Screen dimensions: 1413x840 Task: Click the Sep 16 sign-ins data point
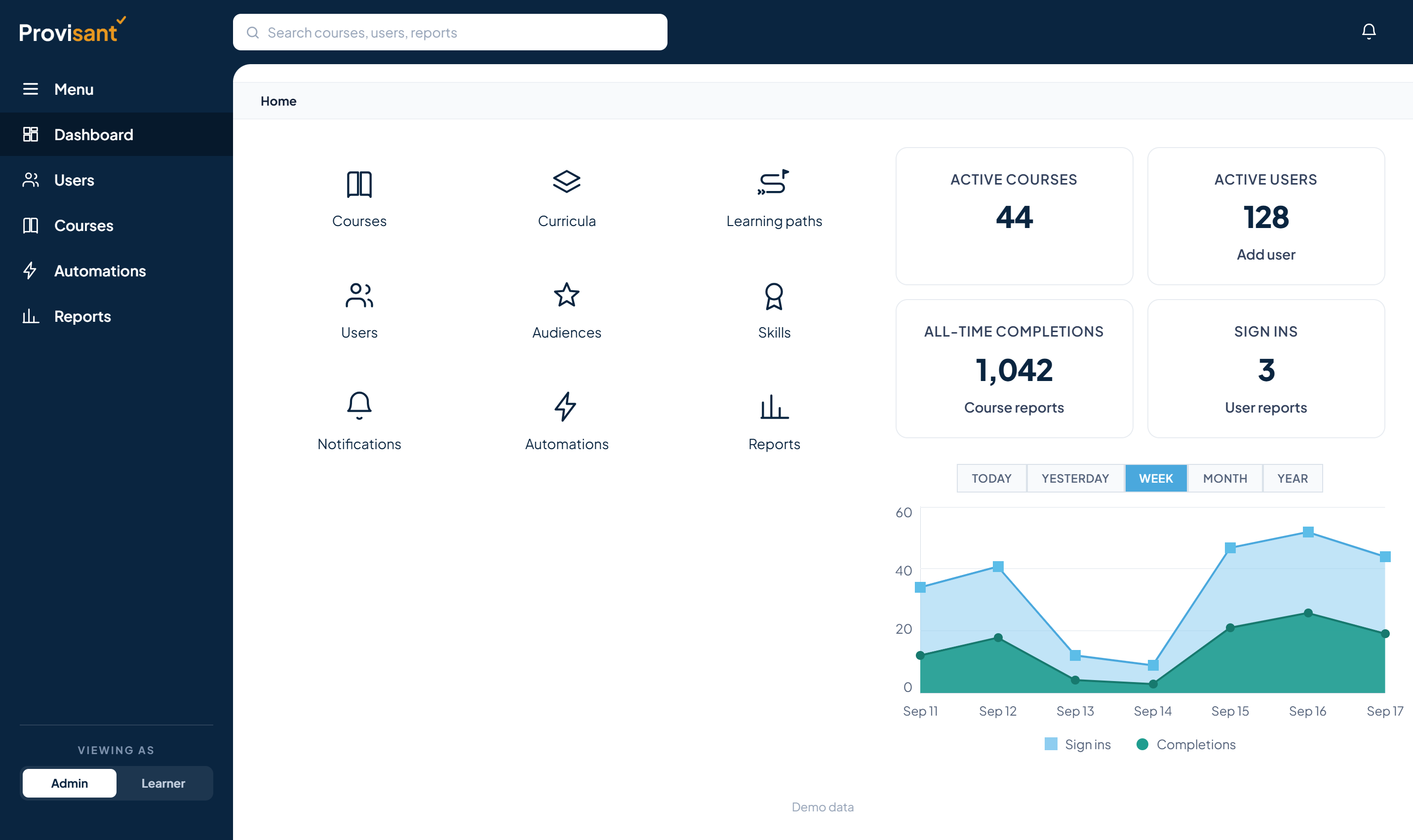click(x=1308, y=532)
